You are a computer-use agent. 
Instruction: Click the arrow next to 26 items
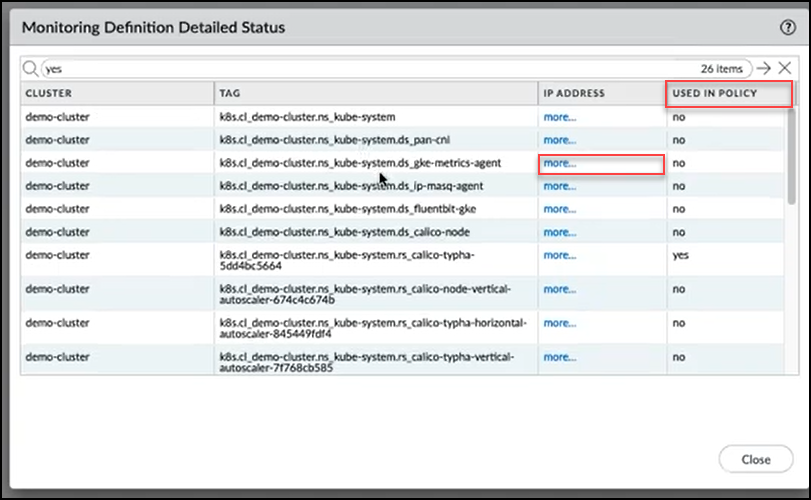coord(763,68)
